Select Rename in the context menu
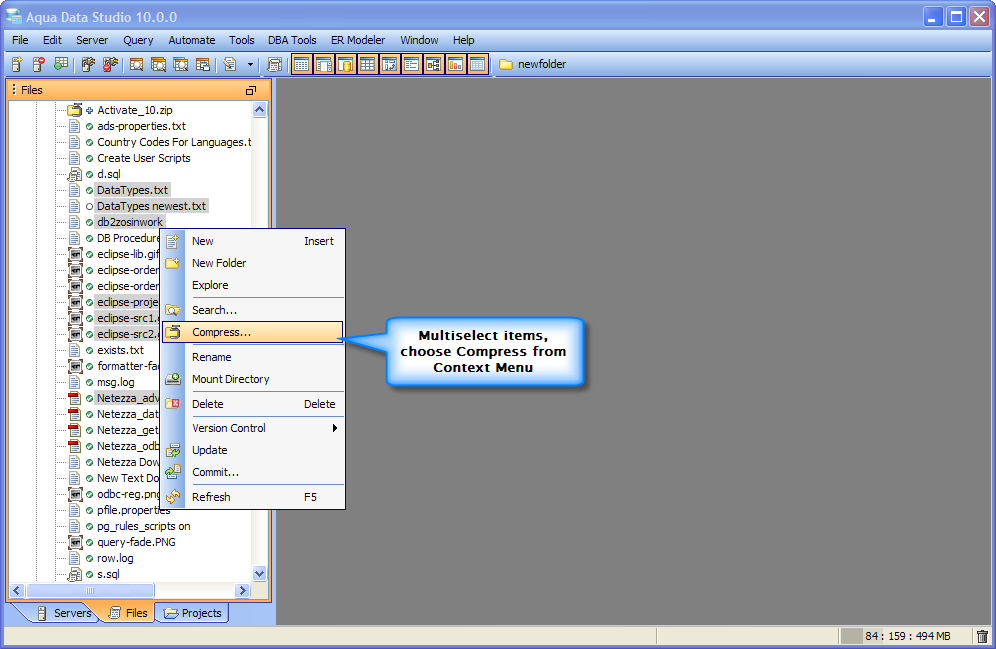The height and width of the screenshot is (649, 996). tap(253, 357)
